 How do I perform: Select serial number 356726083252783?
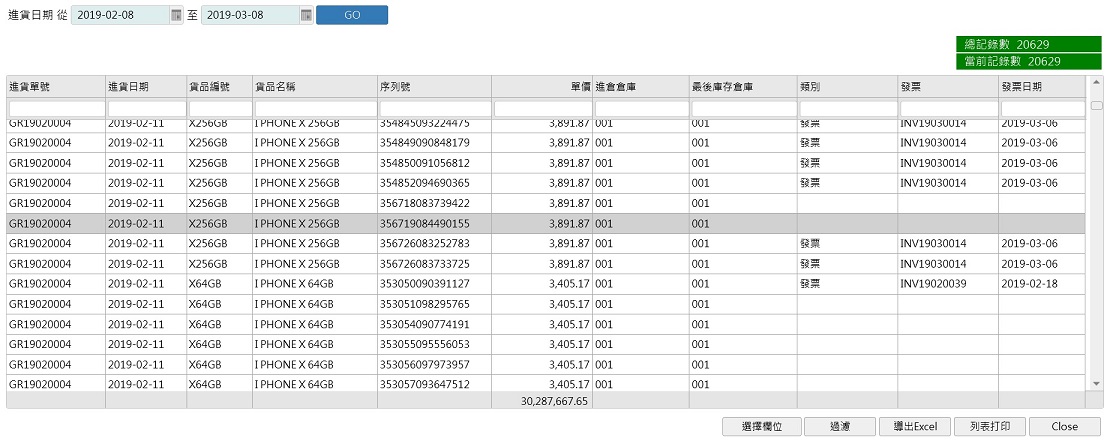[x=424, y=243]
